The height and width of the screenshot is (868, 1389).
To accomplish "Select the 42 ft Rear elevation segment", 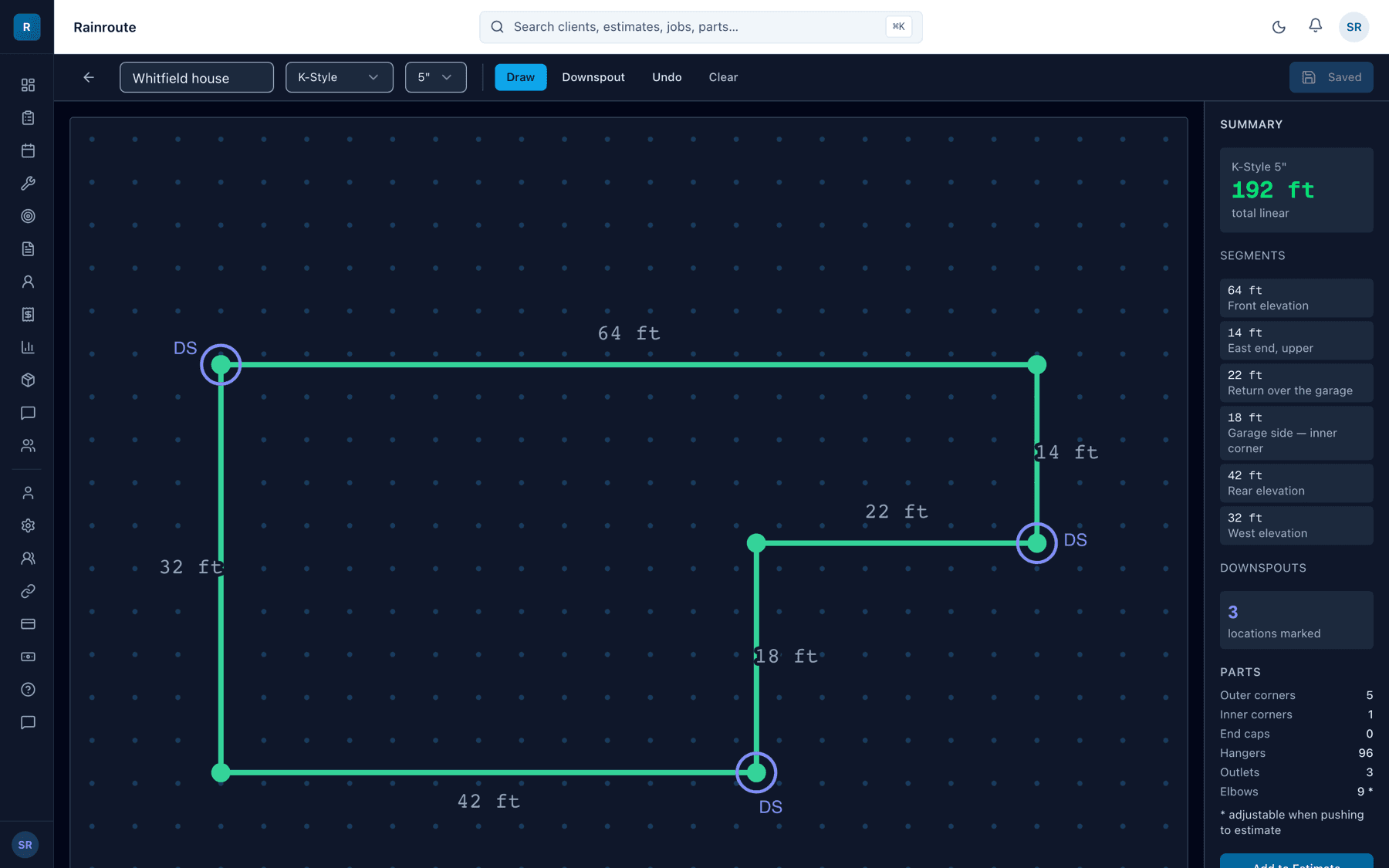I will click(x=1296, y=483).
